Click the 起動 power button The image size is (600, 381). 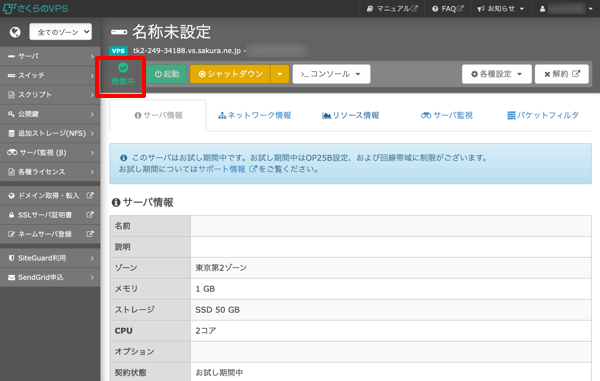point(166,74)
